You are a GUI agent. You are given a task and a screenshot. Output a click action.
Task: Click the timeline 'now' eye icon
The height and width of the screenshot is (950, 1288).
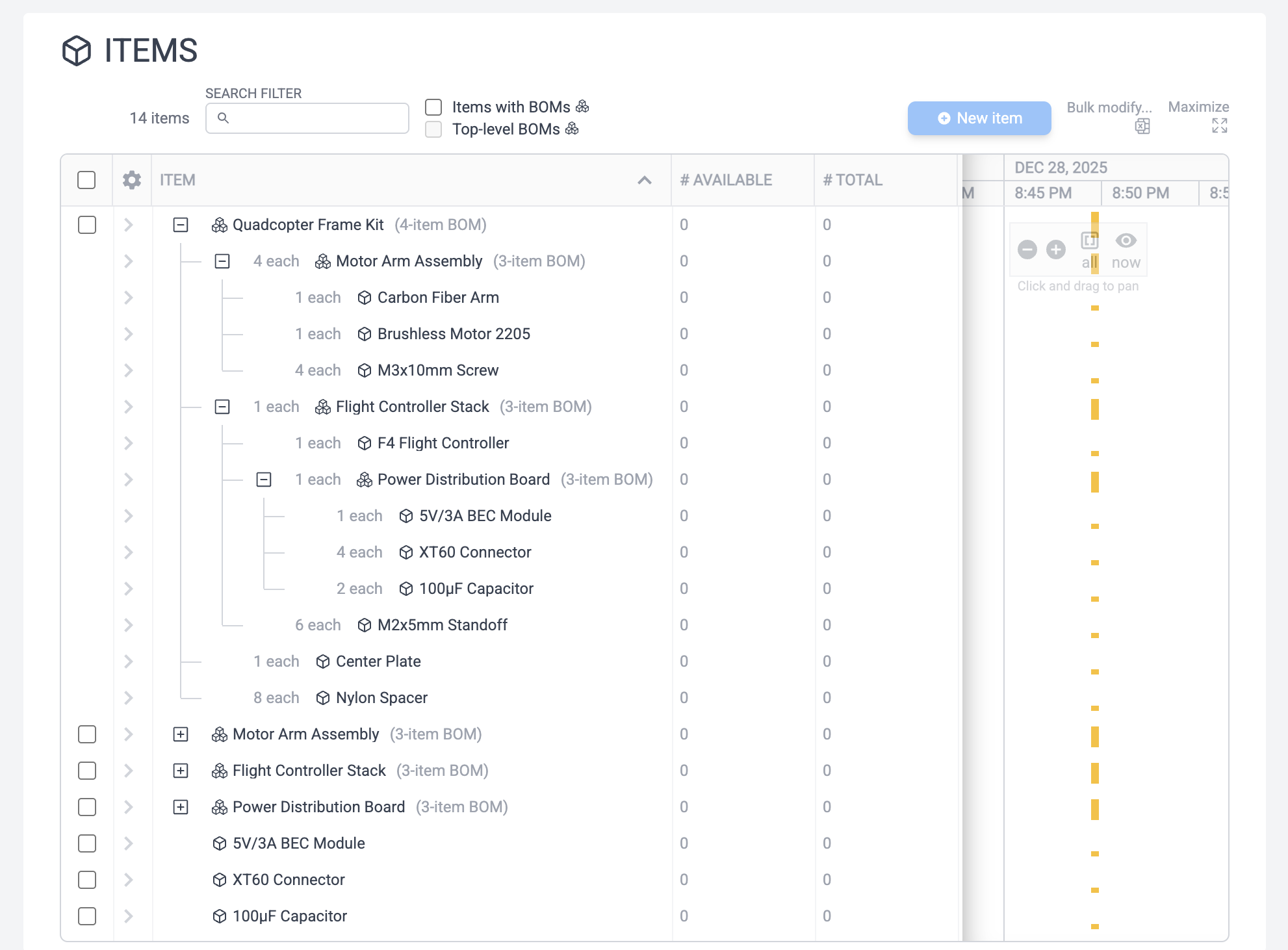point(1126,241)
